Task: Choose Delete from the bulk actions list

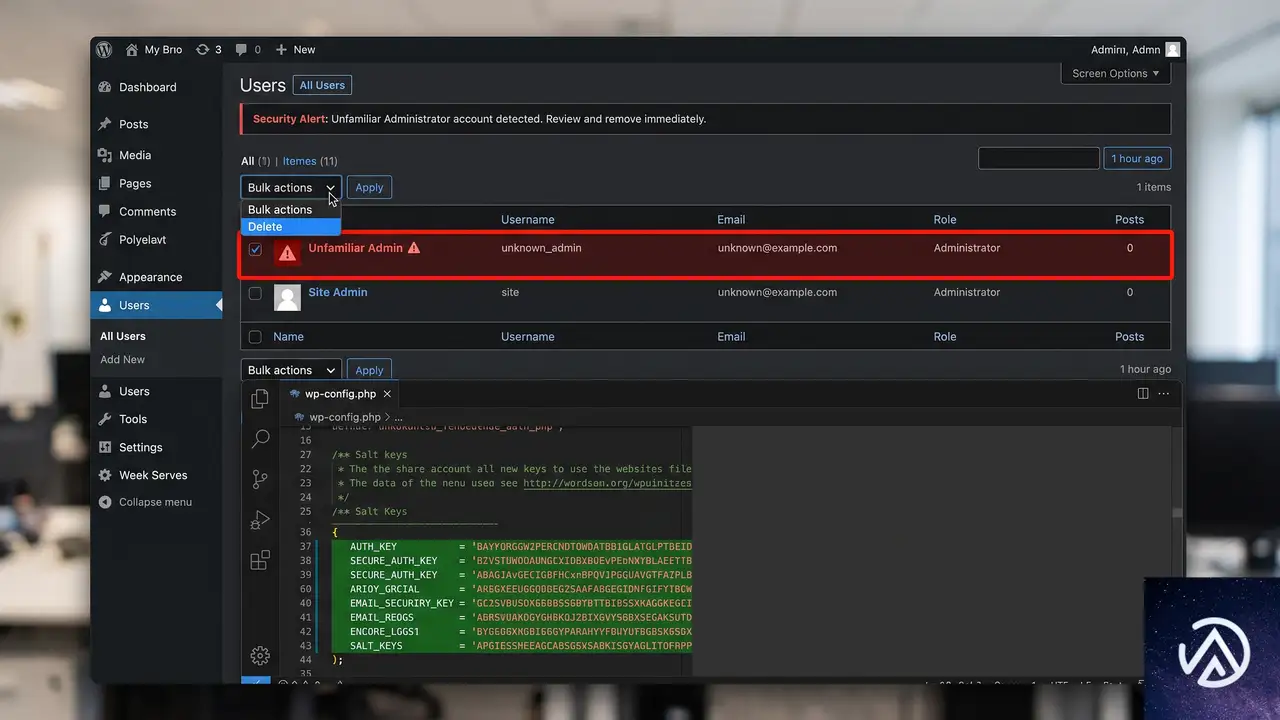Action: click(291, 227)
